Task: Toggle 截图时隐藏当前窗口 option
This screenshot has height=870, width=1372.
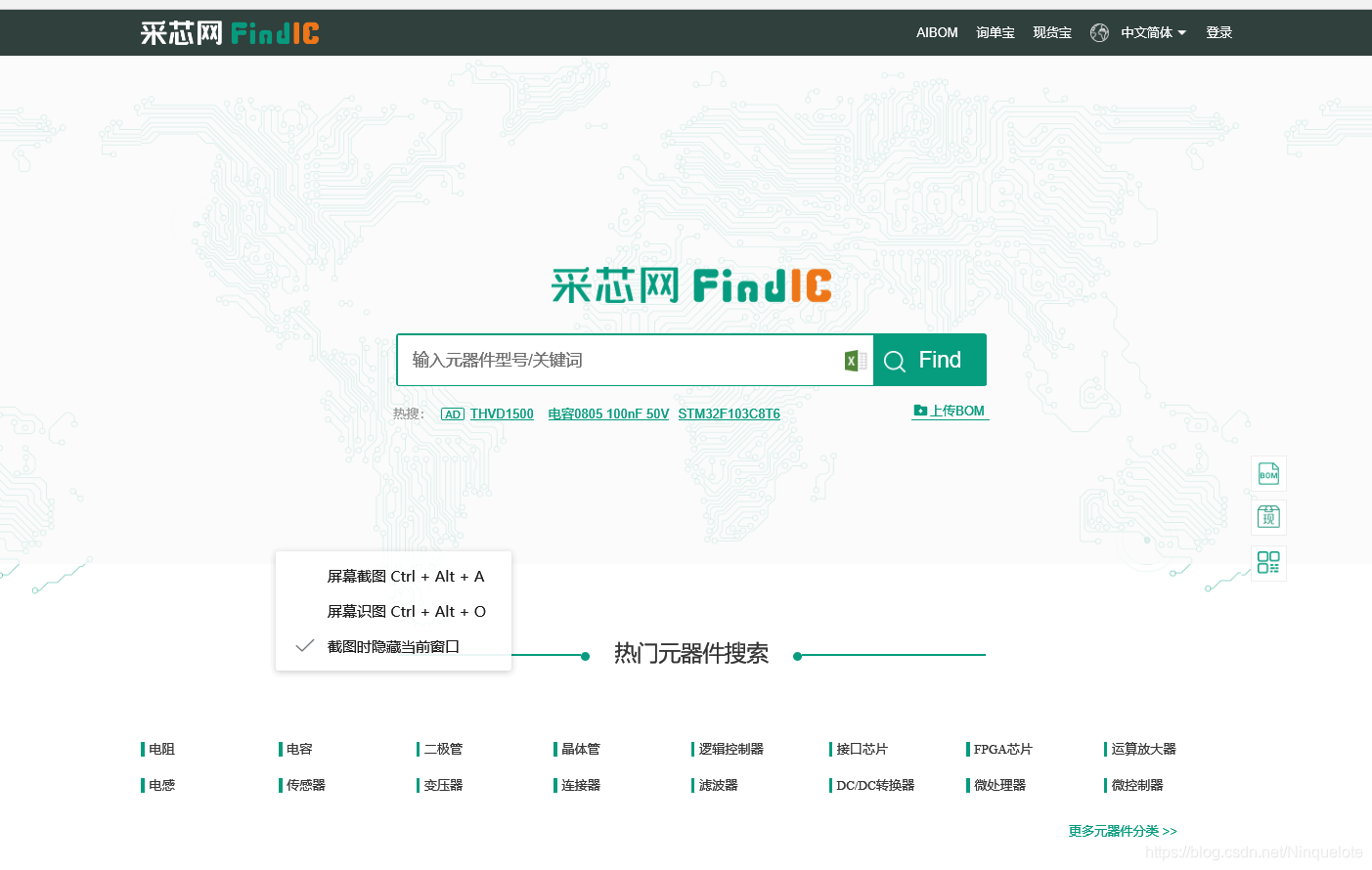Action: click(x=393, y=646)
